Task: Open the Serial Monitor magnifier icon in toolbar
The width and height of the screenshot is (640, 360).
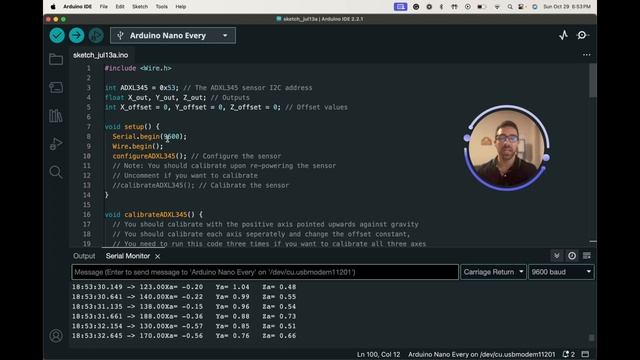Action: (x=582, y=36)
